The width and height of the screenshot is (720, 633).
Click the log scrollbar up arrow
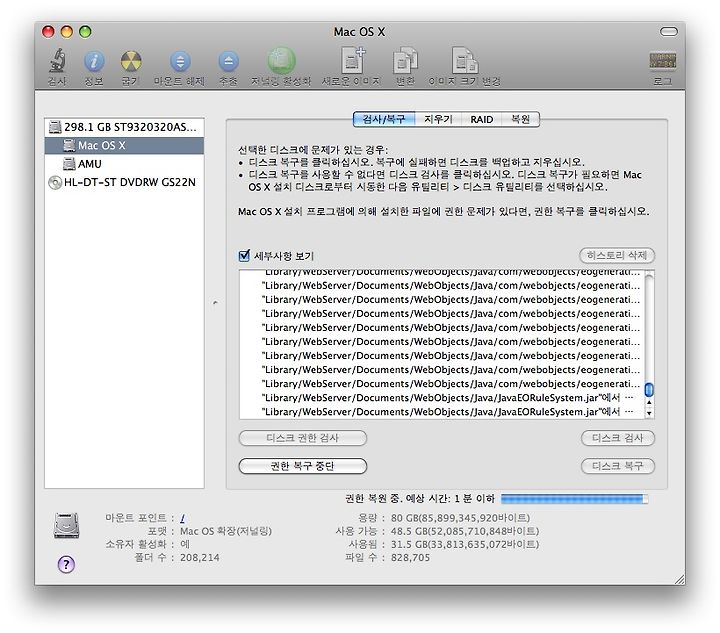point(649,403)
